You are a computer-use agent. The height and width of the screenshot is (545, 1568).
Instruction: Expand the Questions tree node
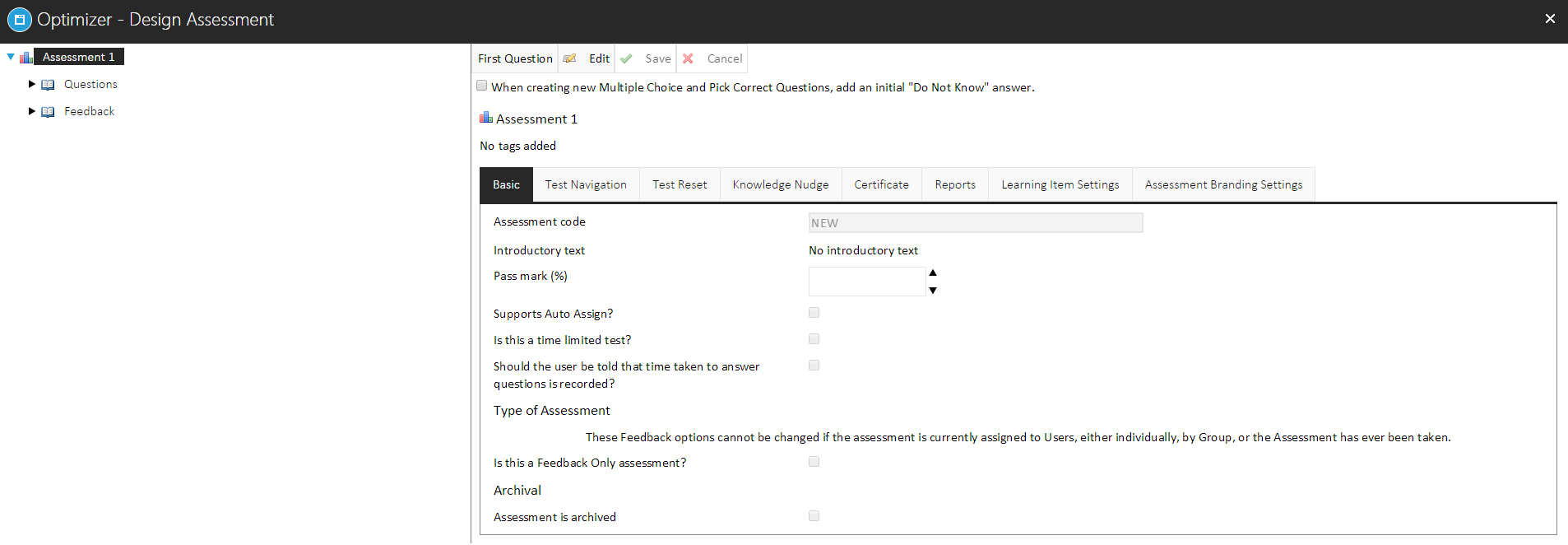tap(32, 84)
